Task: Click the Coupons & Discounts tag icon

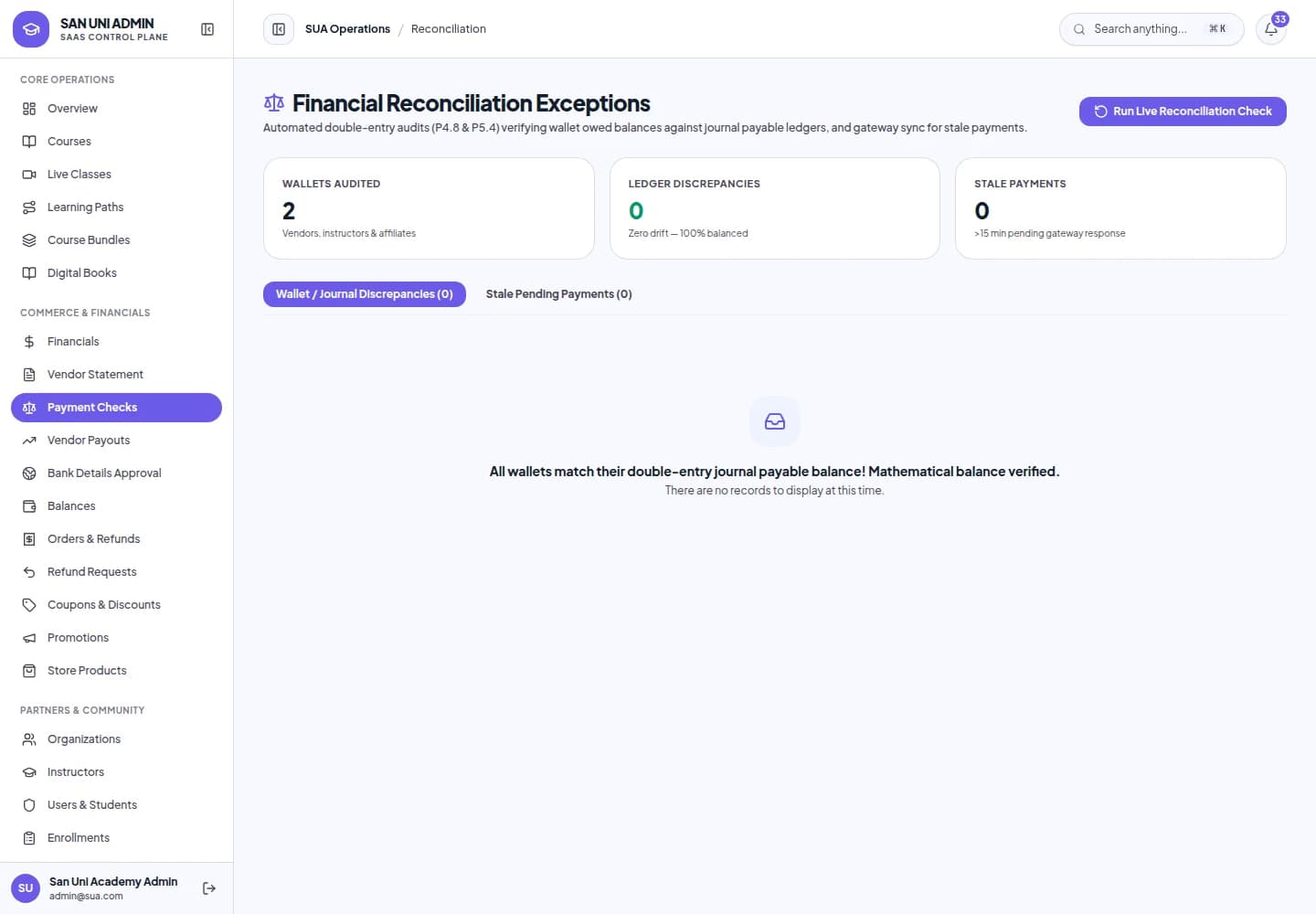Action: [29, 605]
